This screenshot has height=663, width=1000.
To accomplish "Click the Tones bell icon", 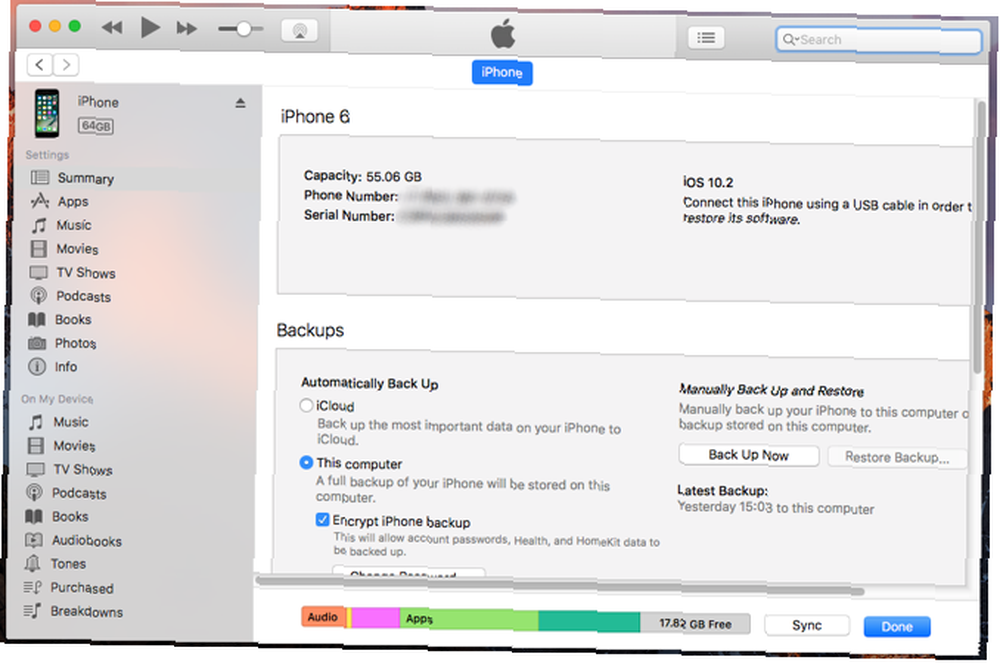I will [33, 564].
